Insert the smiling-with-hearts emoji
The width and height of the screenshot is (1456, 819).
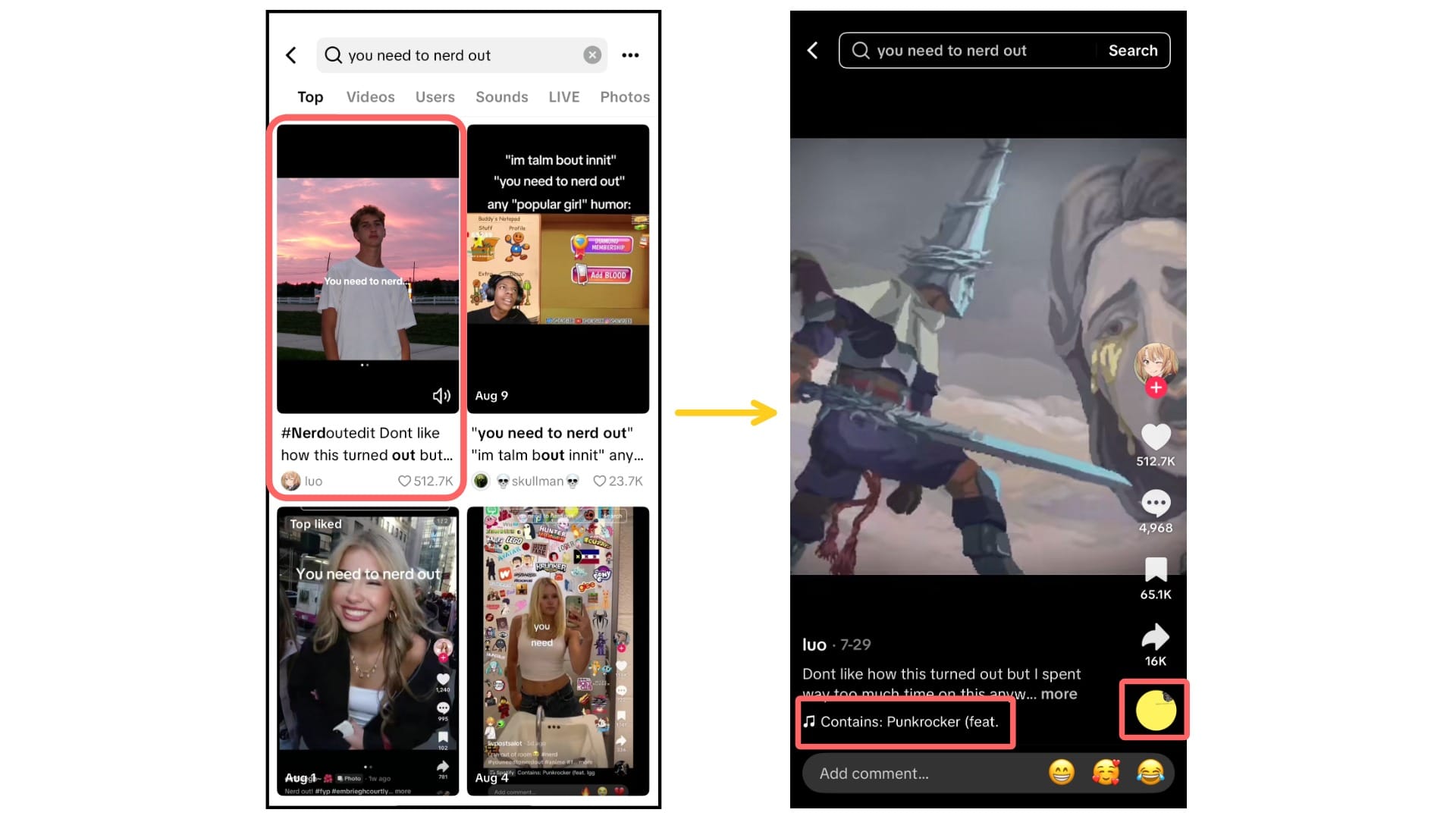(1106, 773)
